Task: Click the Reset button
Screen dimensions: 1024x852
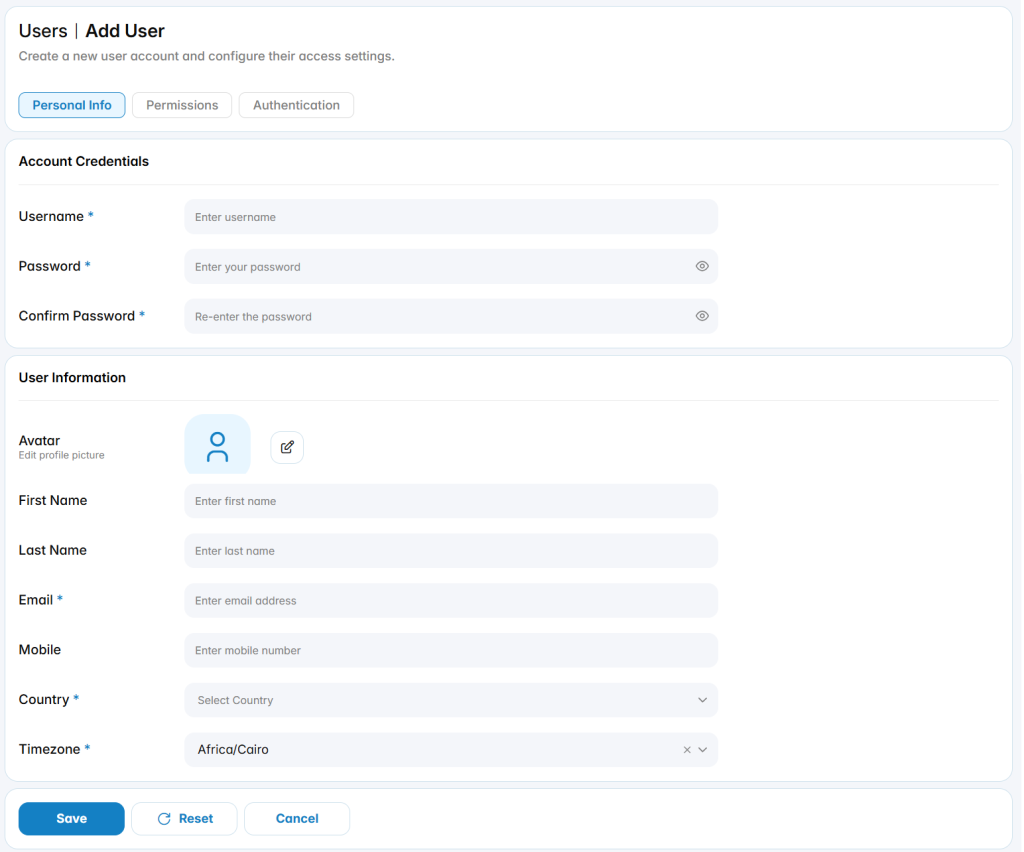Action: pos(185,819)
